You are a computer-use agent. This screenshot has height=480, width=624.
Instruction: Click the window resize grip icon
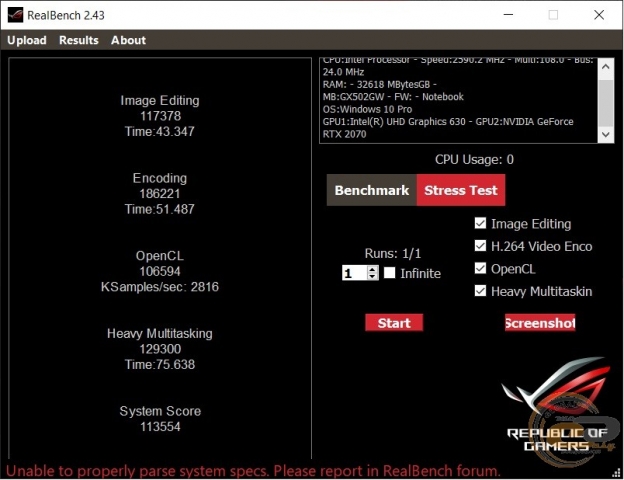[x=617, y=473]
